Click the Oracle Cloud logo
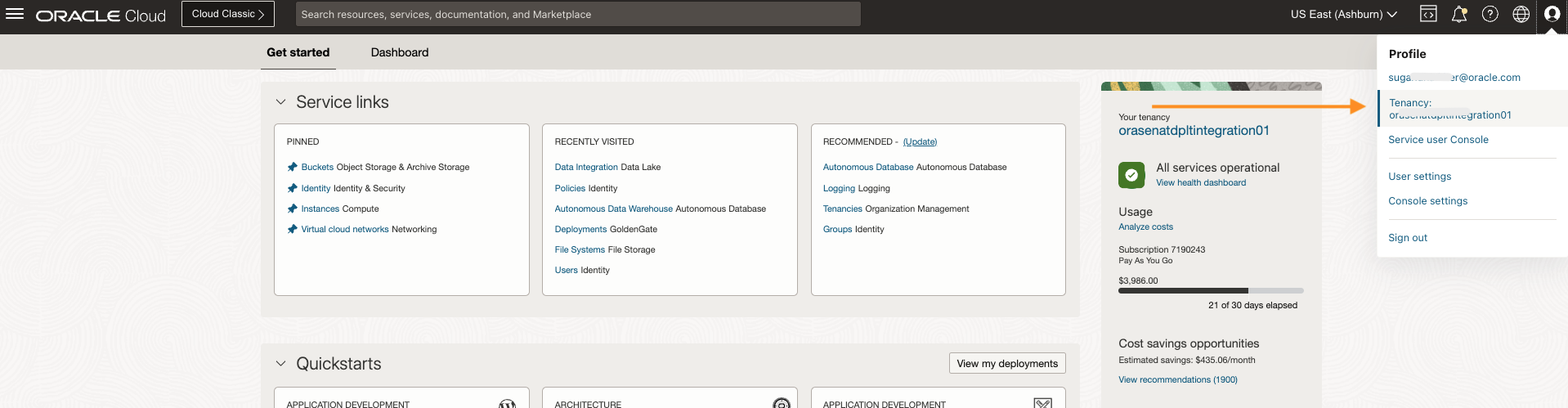Viewport: 1568px width, 408px height. [101, 16]
